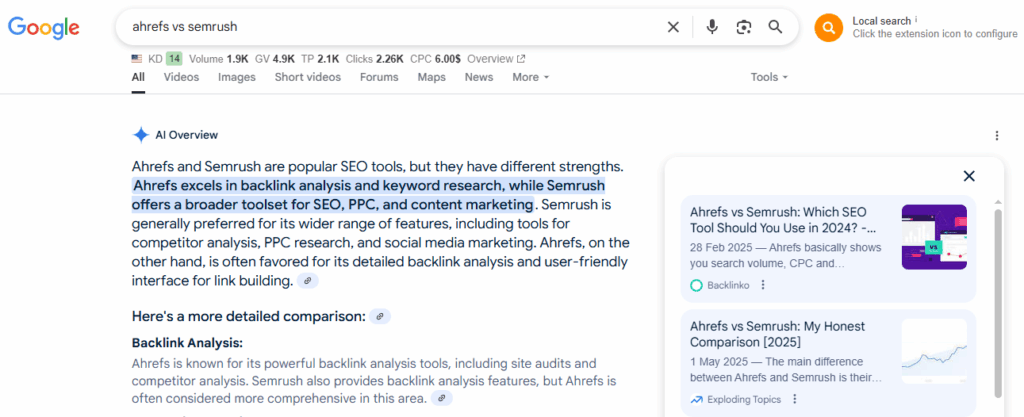1024x417 pixels.
Task: Click the TP 2.1K metric
Action: tap(320, 59)
